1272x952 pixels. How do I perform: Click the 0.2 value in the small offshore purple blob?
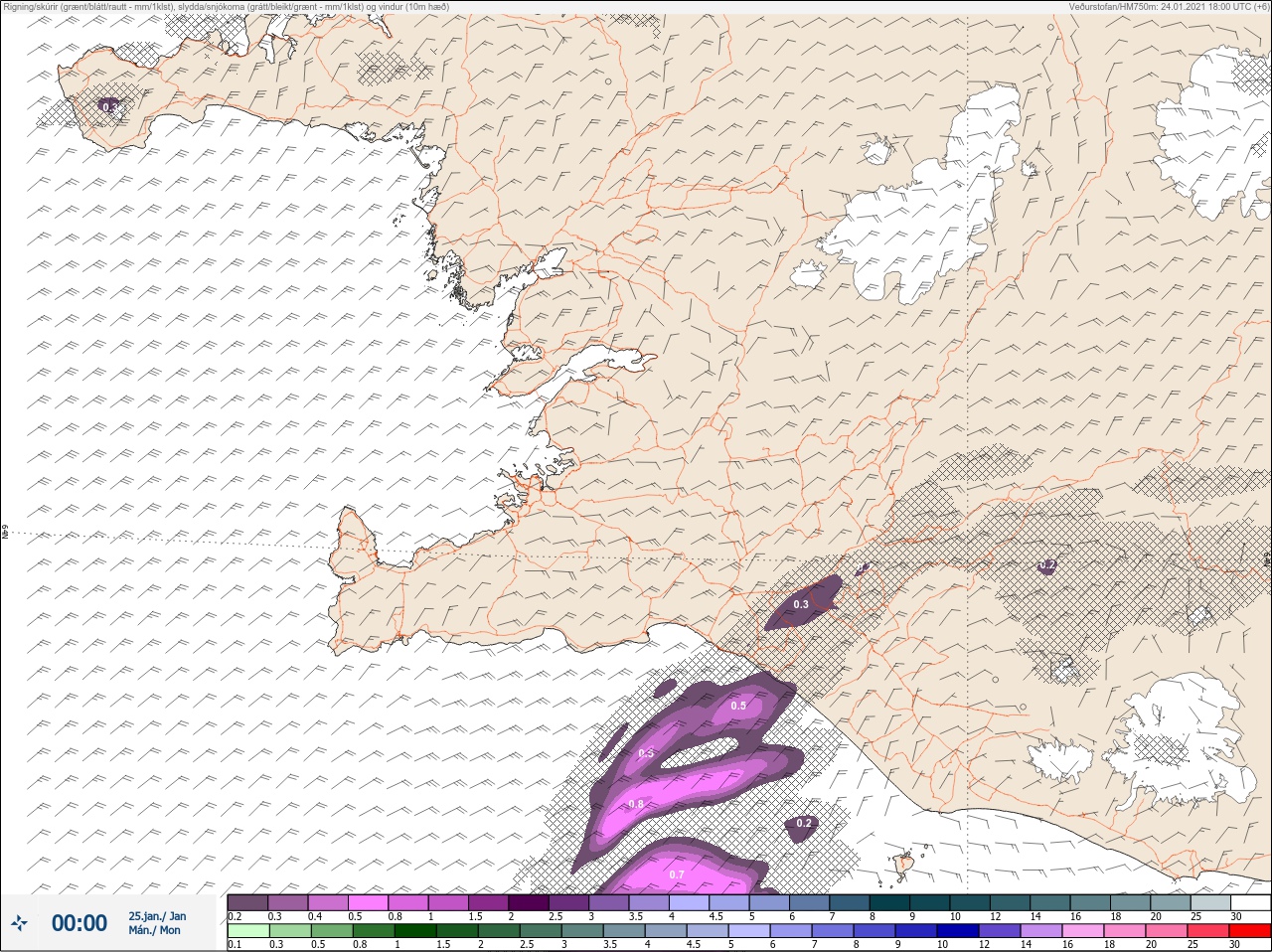click(x=804, y=823)
